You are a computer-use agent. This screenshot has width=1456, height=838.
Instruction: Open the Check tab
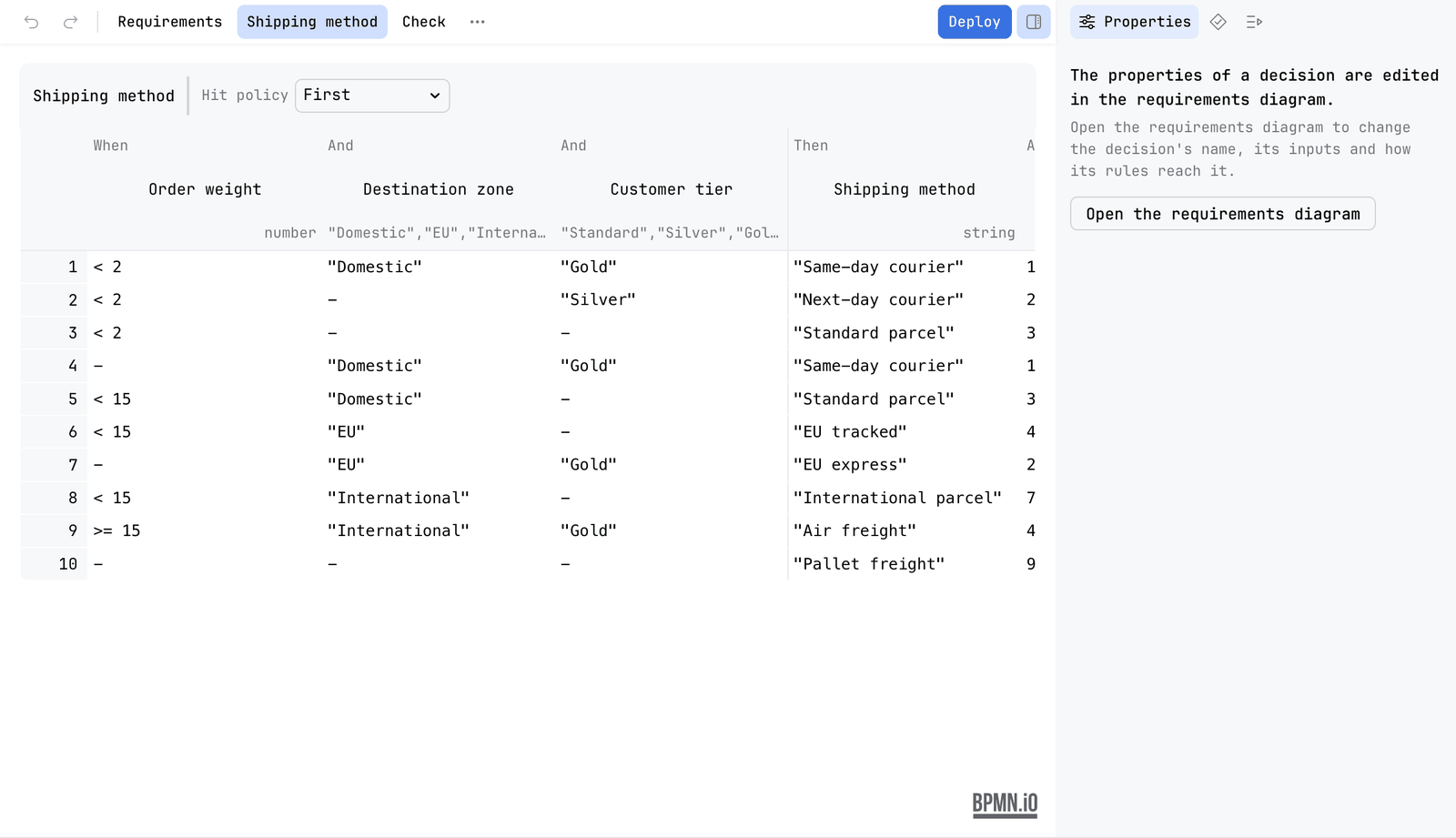coord(424,22)
